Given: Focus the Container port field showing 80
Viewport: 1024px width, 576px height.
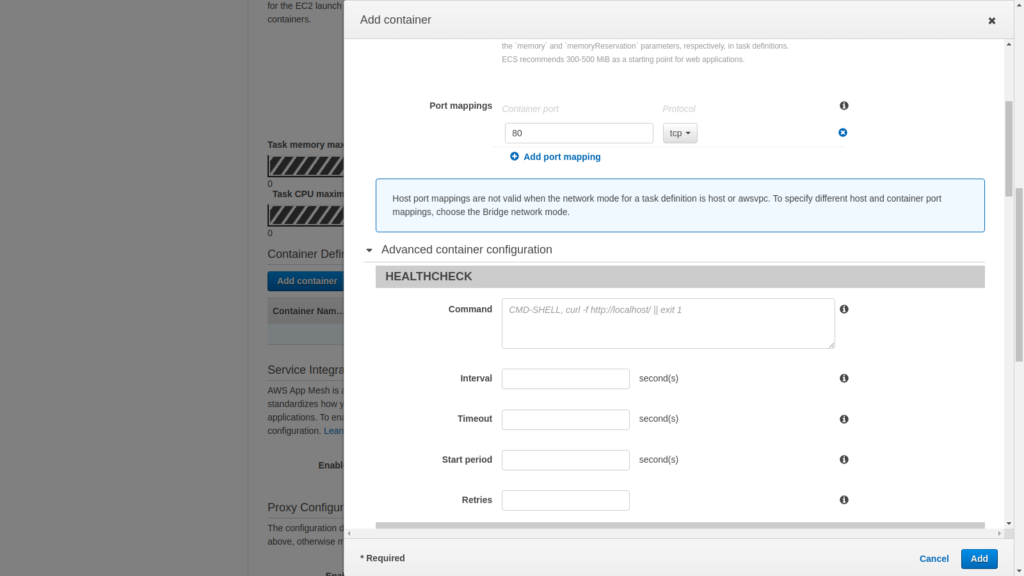Looking at the screenshot, I should (x=579, y=133).
